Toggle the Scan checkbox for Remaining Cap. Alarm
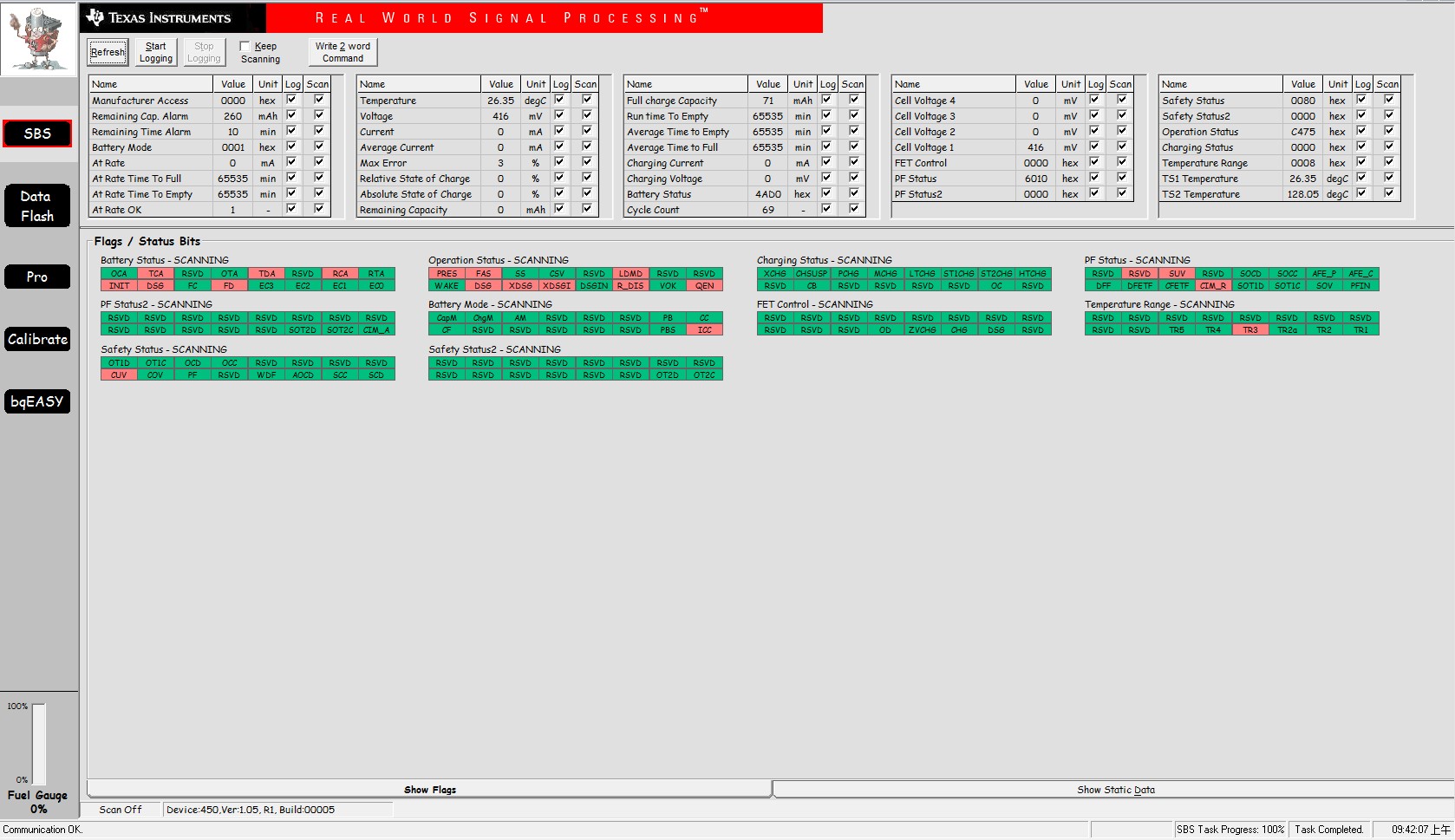Screen dimensions: 1455x840 [319, 115]
